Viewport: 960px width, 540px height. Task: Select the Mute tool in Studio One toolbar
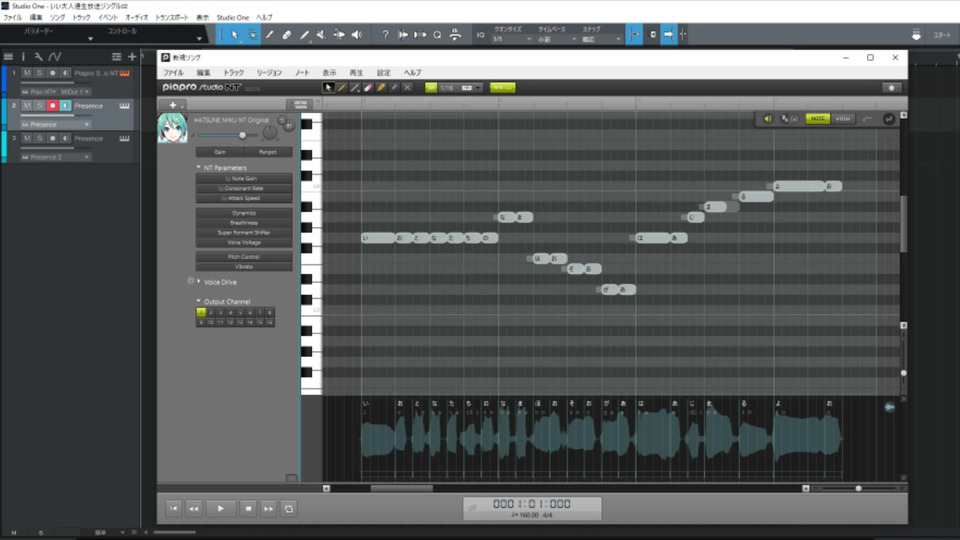pyautogui.click(x=321, y=35)
